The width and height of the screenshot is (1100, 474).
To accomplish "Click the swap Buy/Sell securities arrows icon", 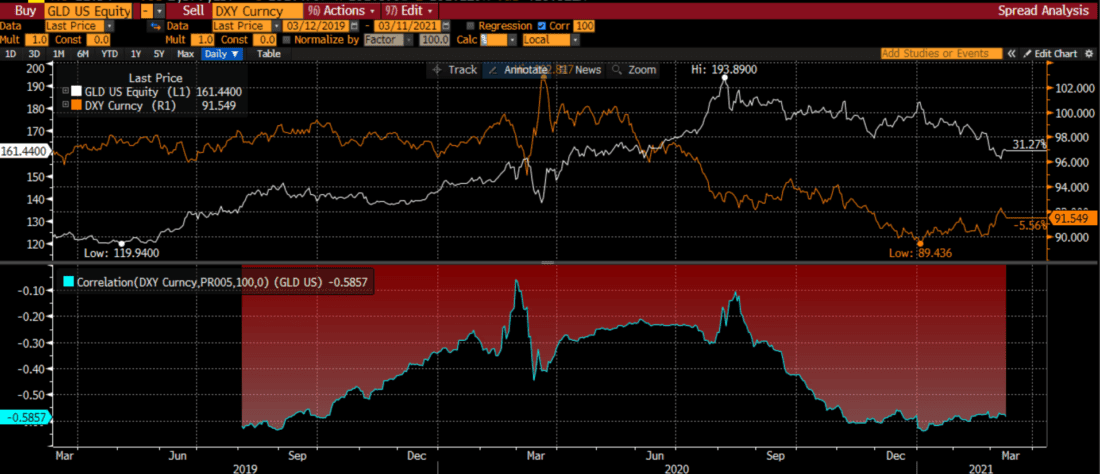I will [154, 26].
